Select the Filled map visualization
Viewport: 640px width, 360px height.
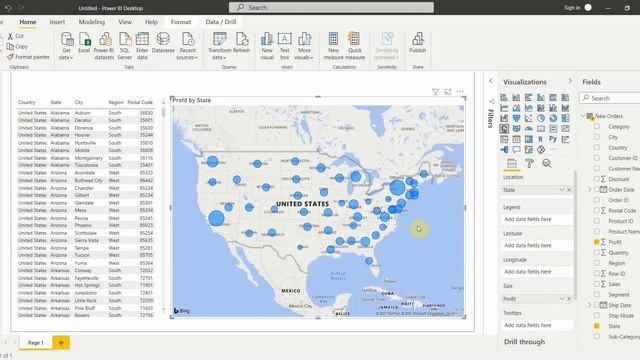click(516, 129)
